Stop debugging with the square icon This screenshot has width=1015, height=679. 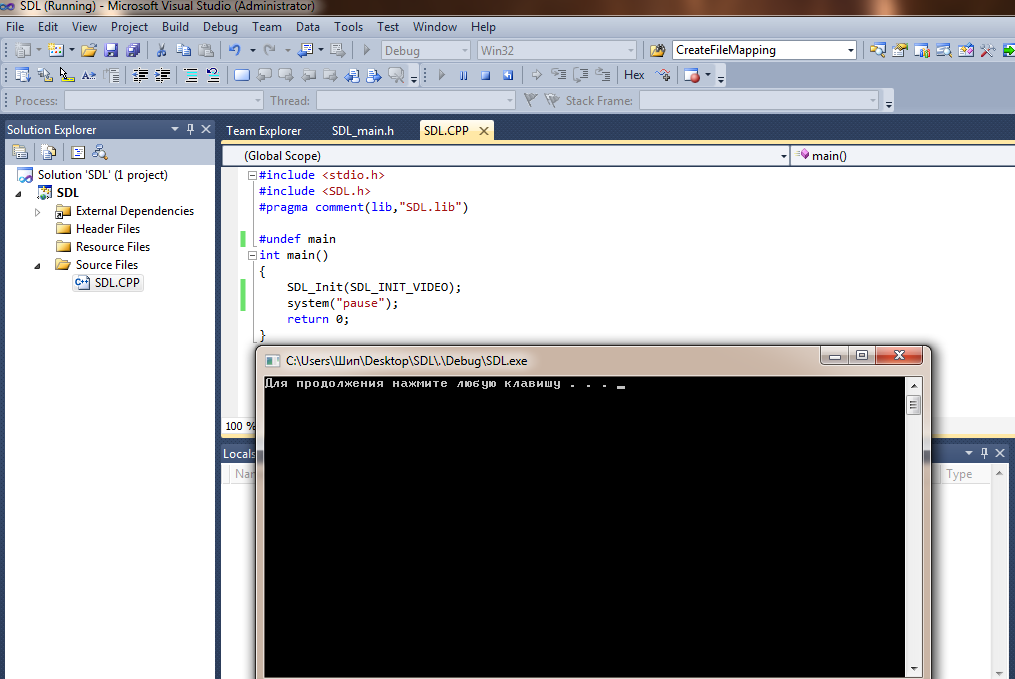pyautogui.click(x=485, y=75)
